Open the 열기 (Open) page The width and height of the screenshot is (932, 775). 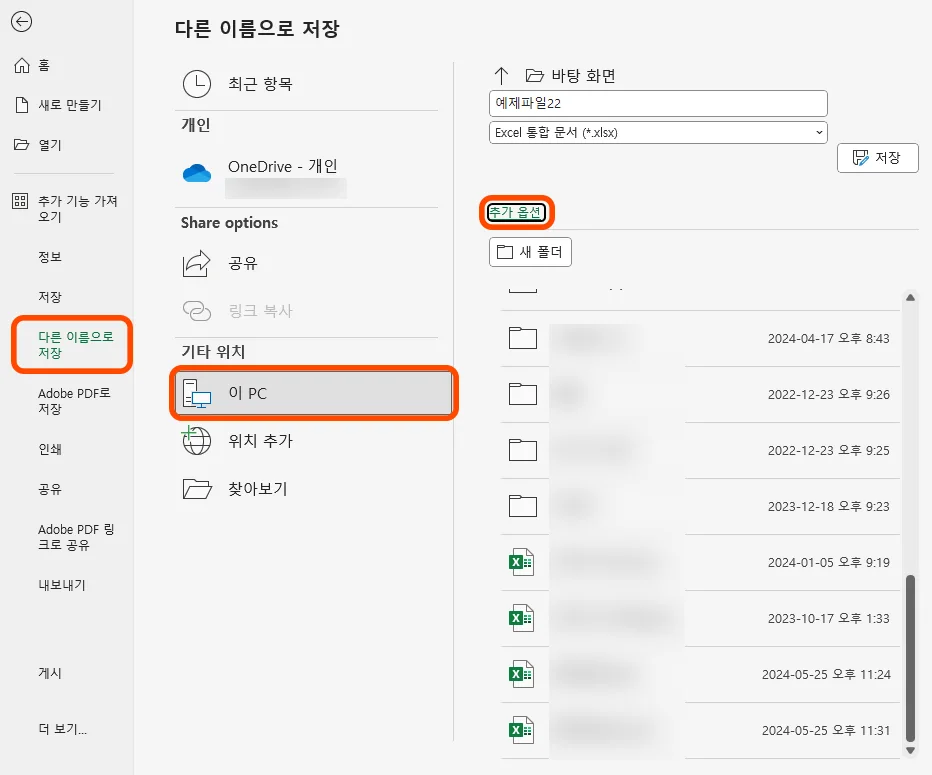pyautogui.click(x=43, y=144)
